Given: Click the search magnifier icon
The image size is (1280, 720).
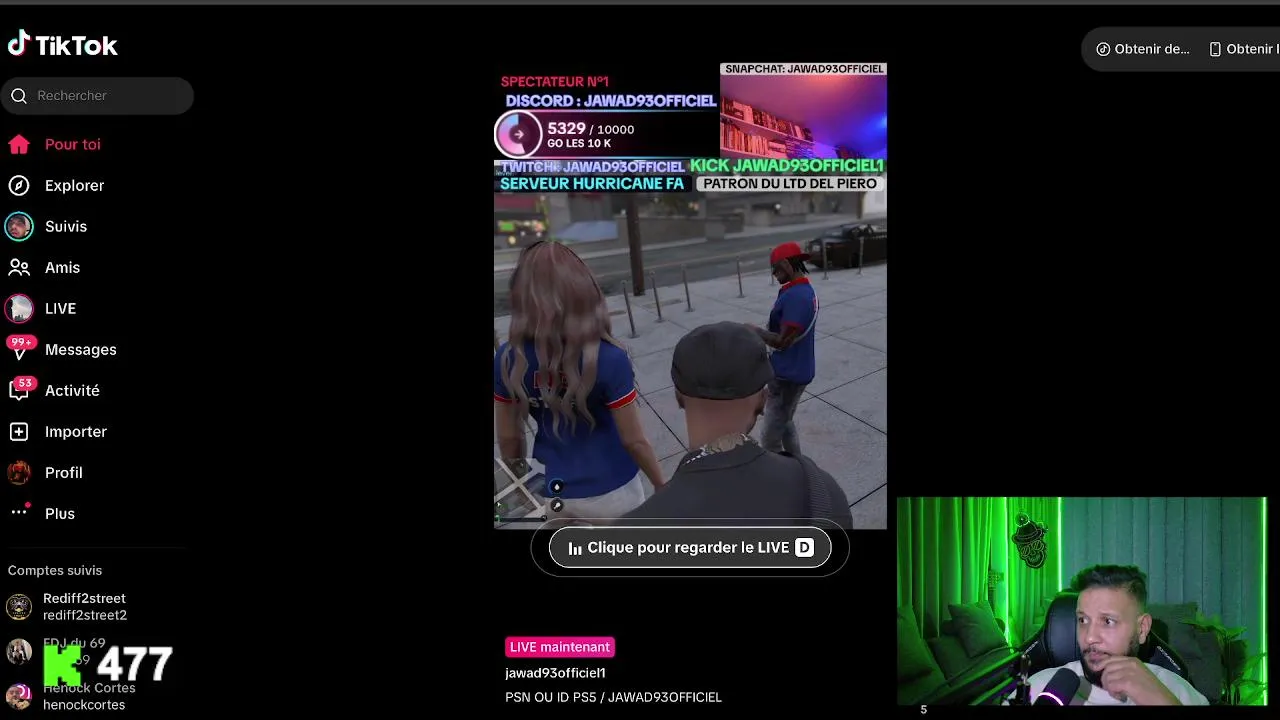Looking at the screenshot, I should tap(19, 96).
